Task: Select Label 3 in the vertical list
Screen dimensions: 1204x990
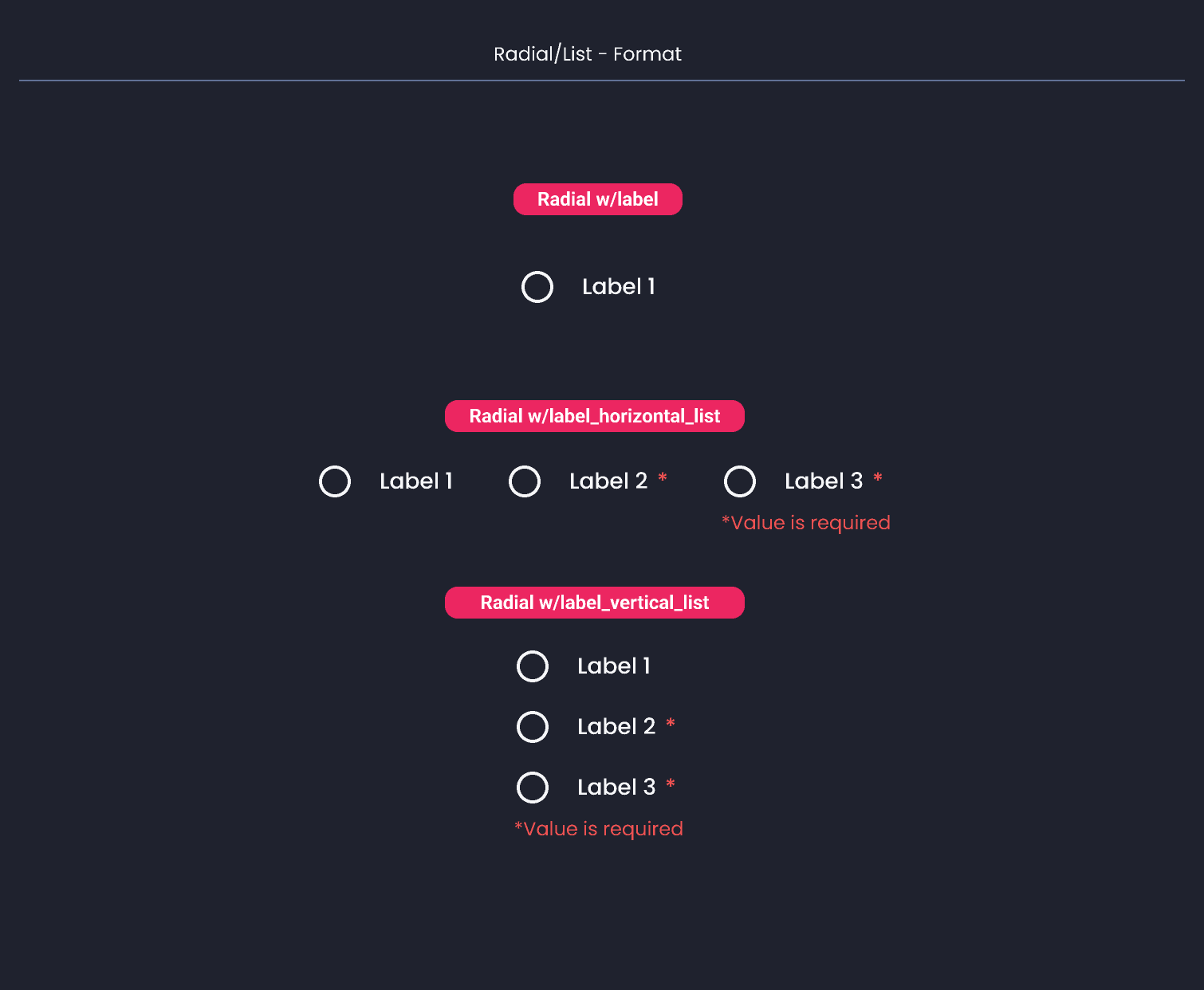Action: pos(532,787)
